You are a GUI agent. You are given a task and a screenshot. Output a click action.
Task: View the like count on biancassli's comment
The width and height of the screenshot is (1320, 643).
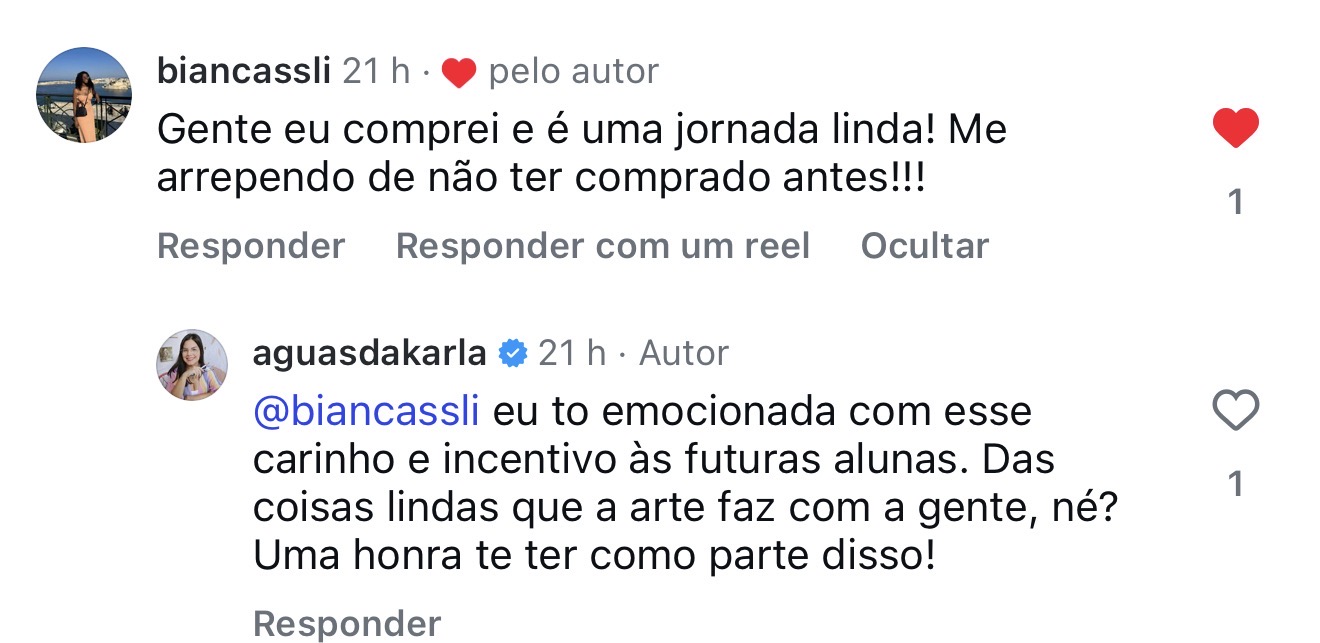click(1235, 202)
